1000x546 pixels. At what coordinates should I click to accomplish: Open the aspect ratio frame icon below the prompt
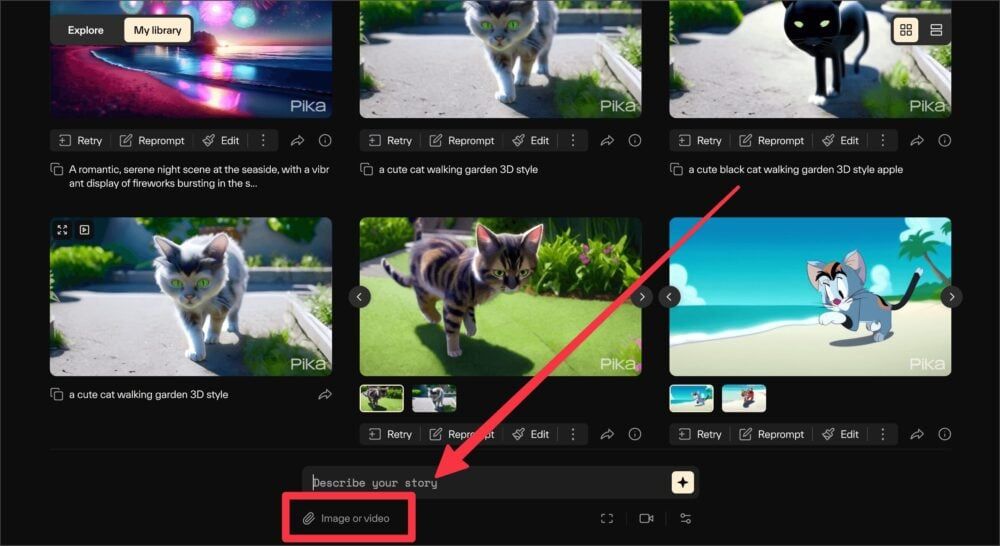coord(607,519)
